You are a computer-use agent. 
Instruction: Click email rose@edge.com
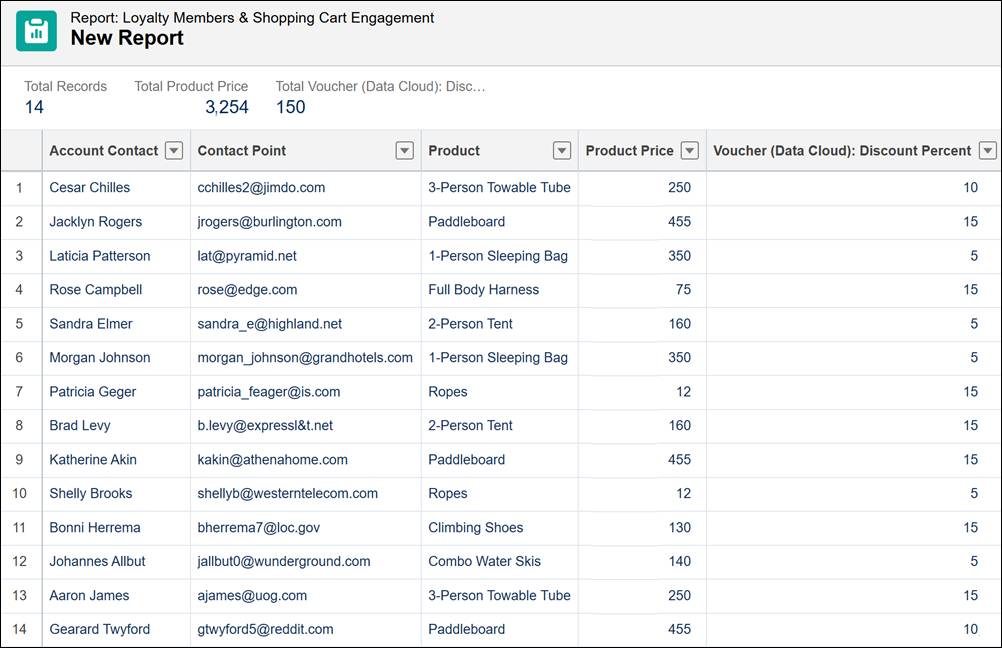click(247, 289)
